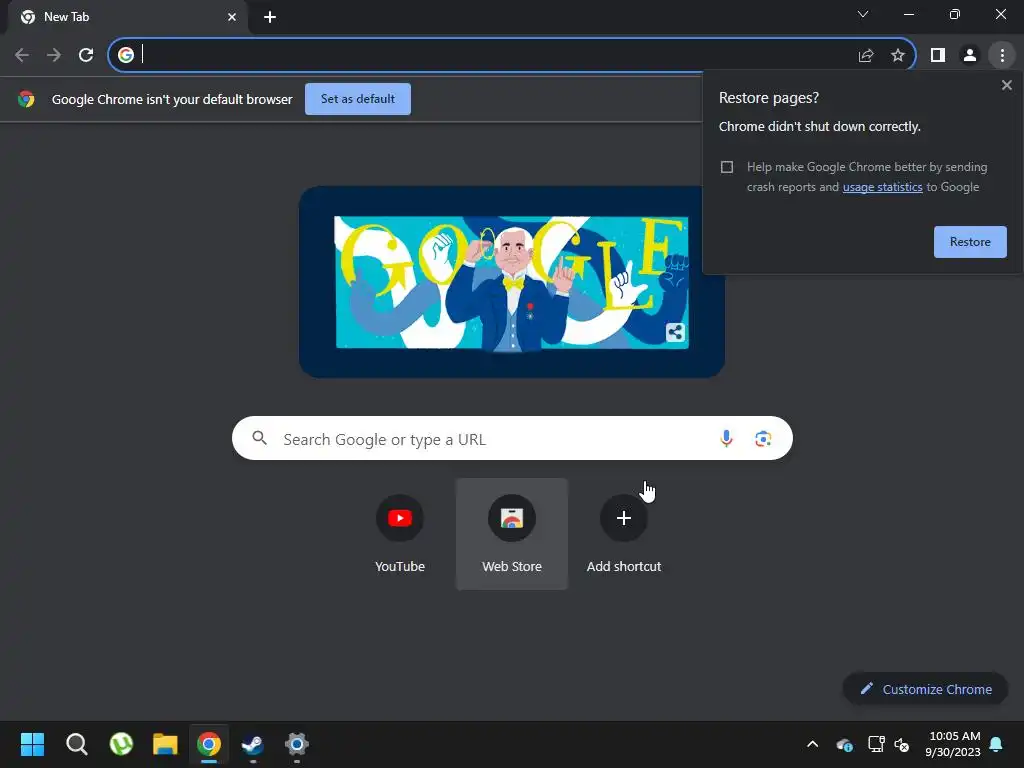Enable sending crash reports checkbox
This screenshot has width=1024, height=768.
click(x=727, y=167)
